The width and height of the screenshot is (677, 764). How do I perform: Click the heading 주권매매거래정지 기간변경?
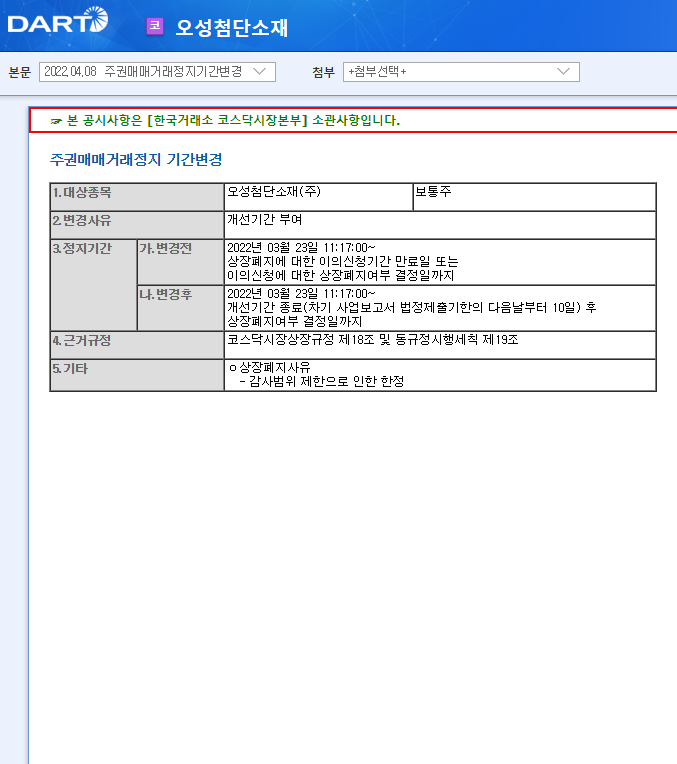click(136, 160)
